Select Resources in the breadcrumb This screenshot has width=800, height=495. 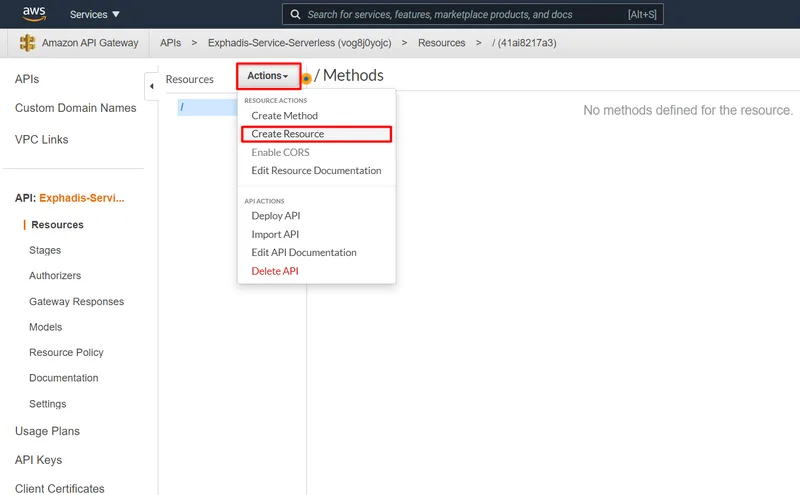point(441,43)
